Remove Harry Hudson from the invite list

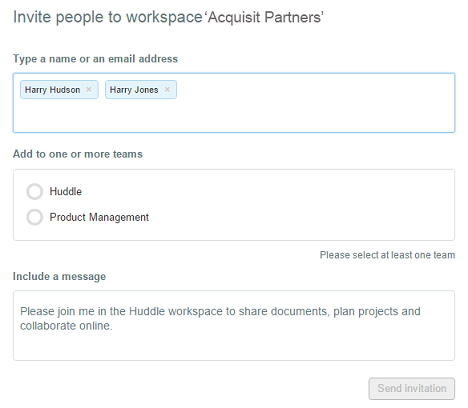coord(89,89)
